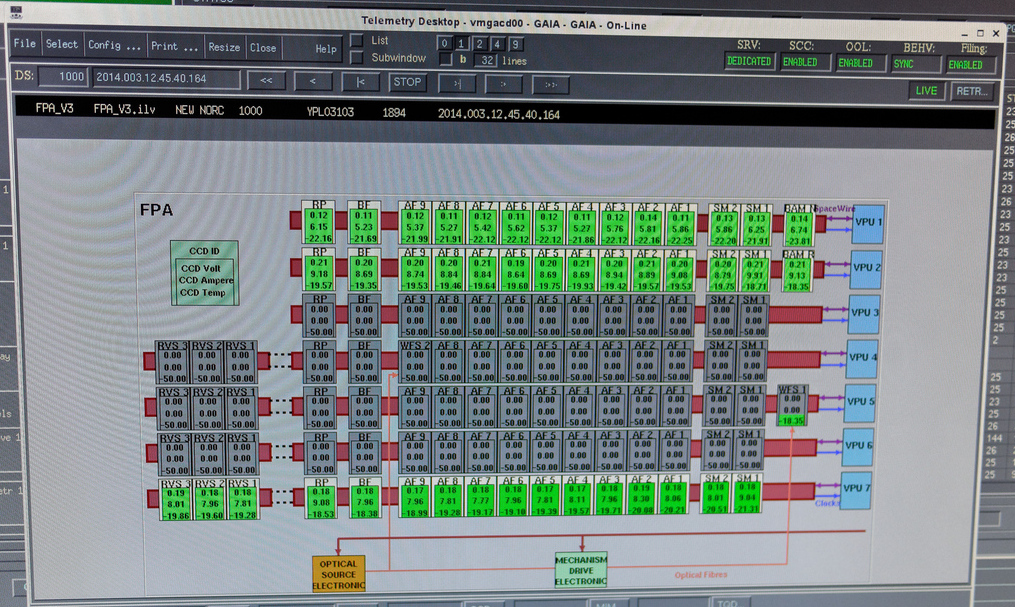Screen dimensions: 1015x607
Task: Step back one frame with < button
Action: (x=313, y=80)
